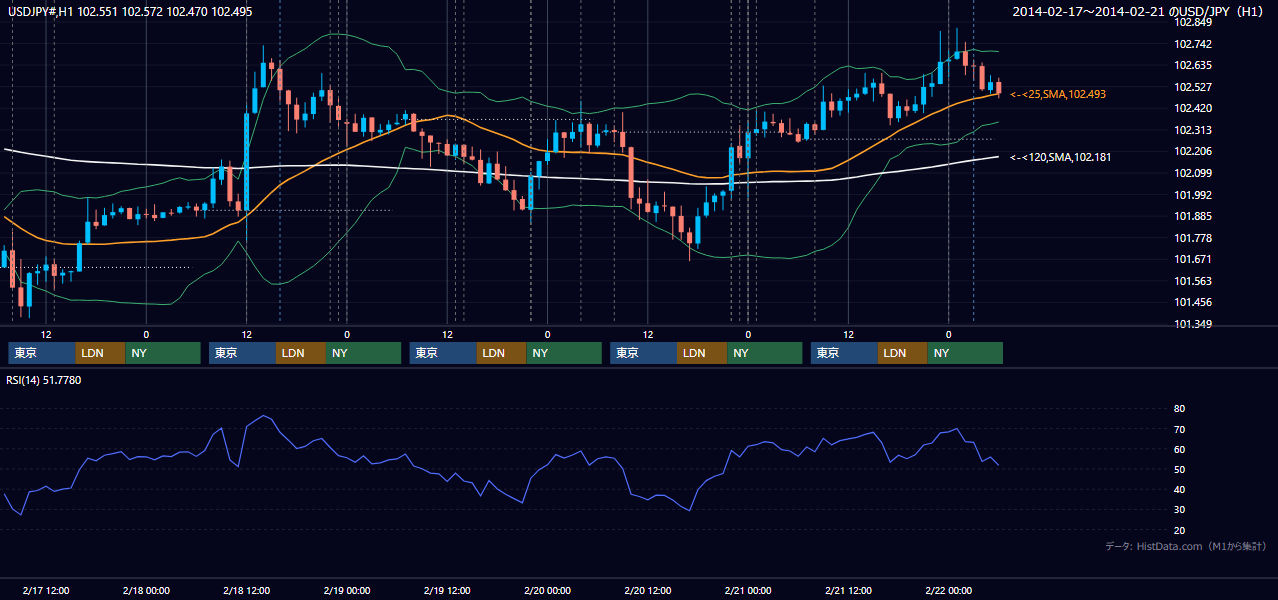
Task: Click RSI scale value 20
Action: point(1179,530)
